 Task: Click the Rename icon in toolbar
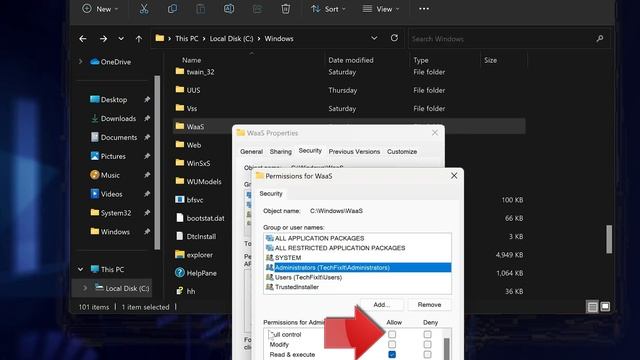pos(229,9)
